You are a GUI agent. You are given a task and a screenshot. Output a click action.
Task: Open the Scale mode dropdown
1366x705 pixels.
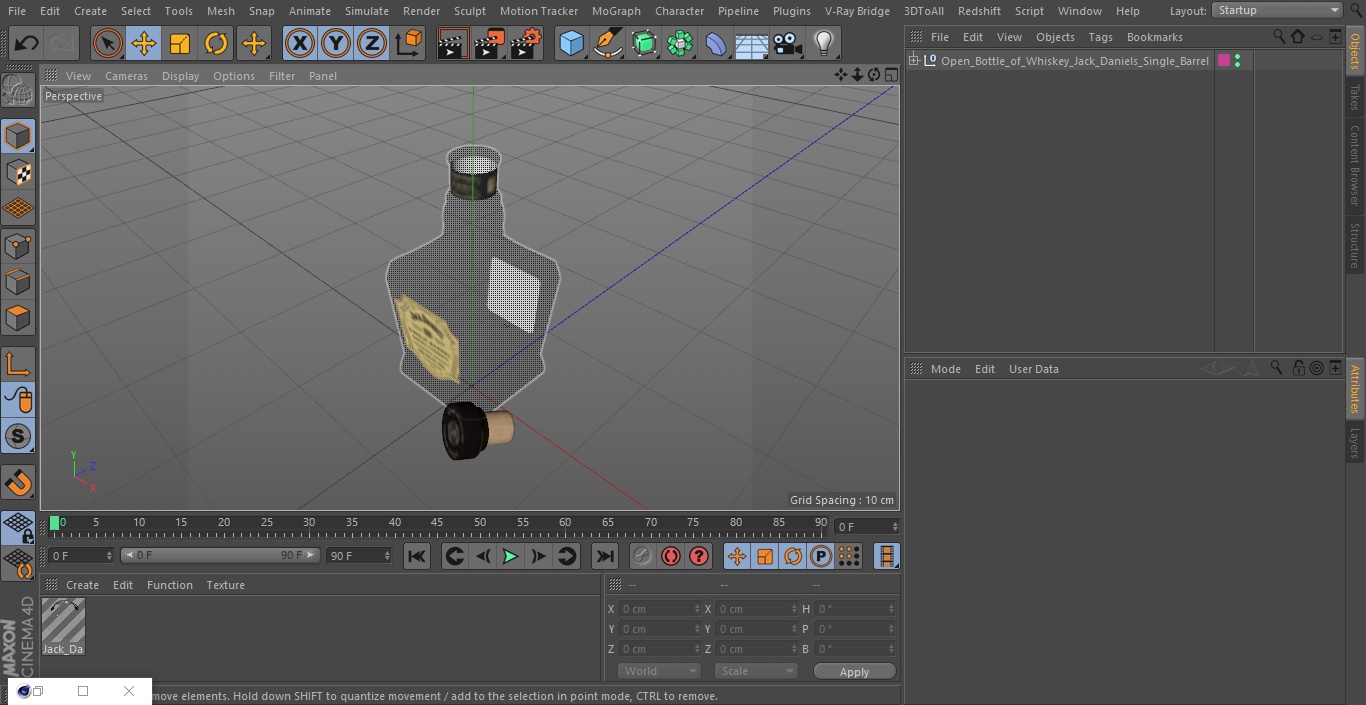click(756, 671)
